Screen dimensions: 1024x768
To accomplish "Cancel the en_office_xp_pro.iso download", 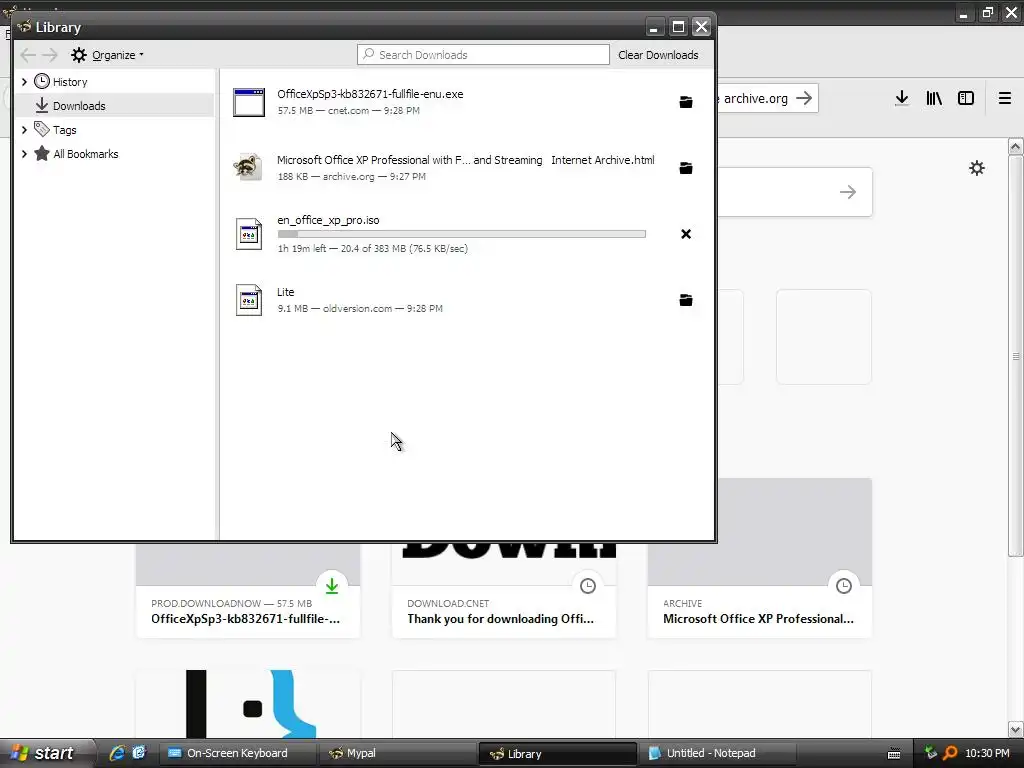I will click(x=686, y=234).
